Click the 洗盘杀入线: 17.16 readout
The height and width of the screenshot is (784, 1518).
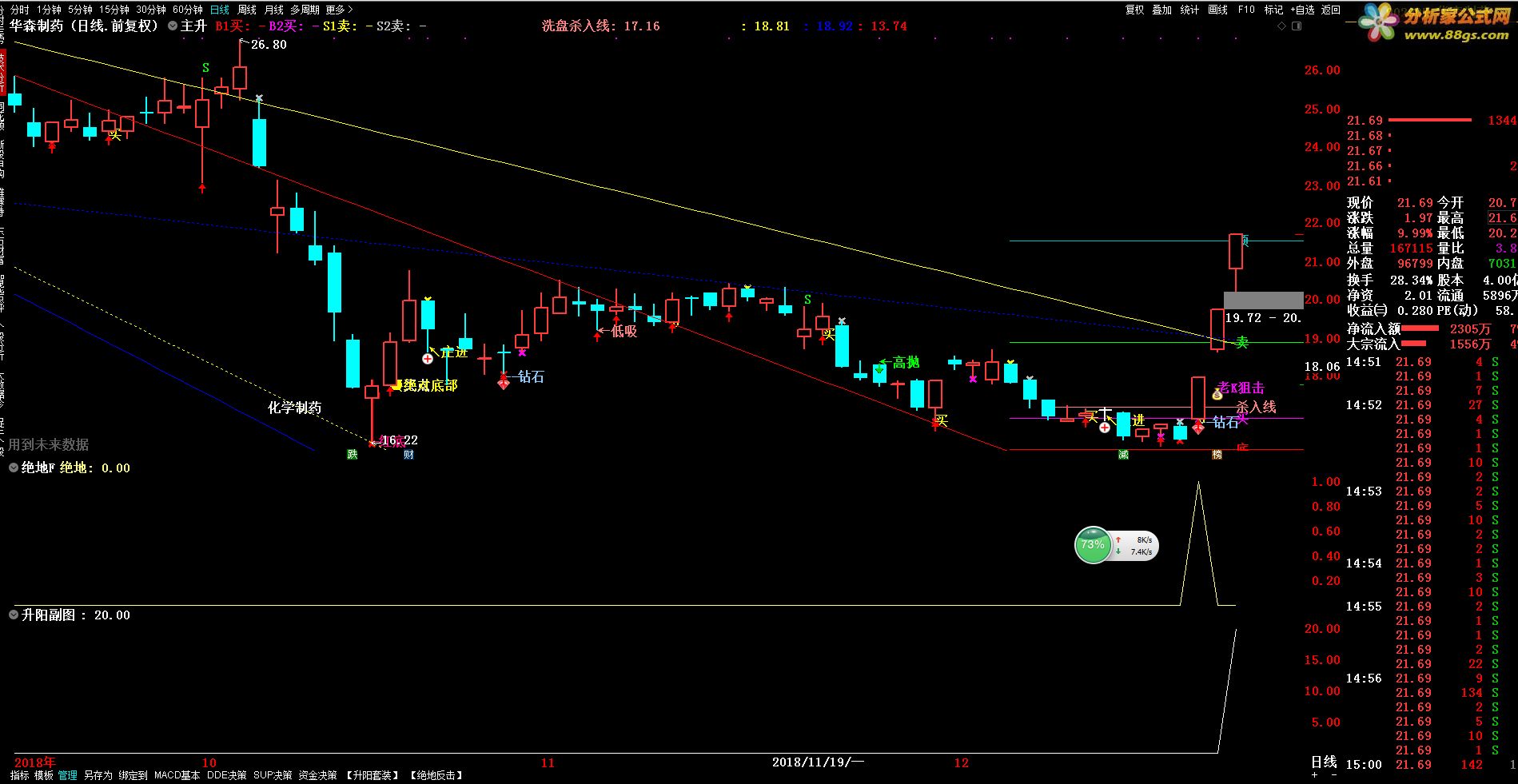click(x=601, y=26)
